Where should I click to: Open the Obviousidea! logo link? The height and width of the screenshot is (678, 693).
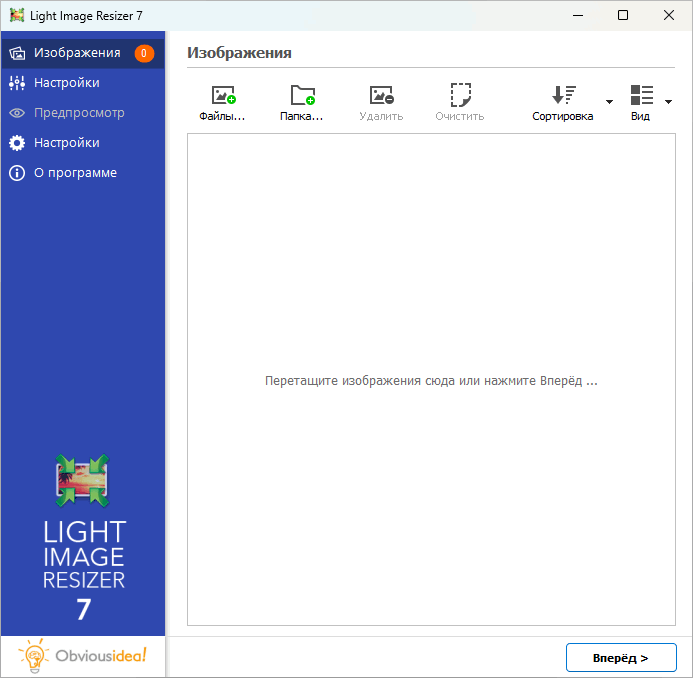pos(83,656)
